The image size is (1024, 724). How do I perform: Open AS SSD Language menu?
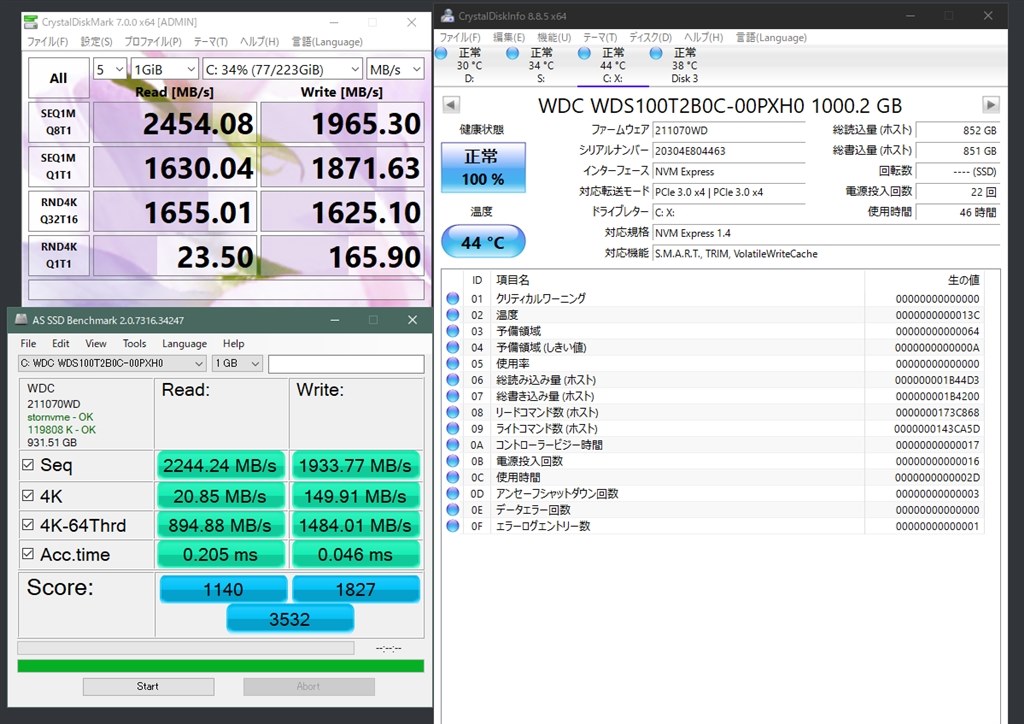[x=184, y=343]
